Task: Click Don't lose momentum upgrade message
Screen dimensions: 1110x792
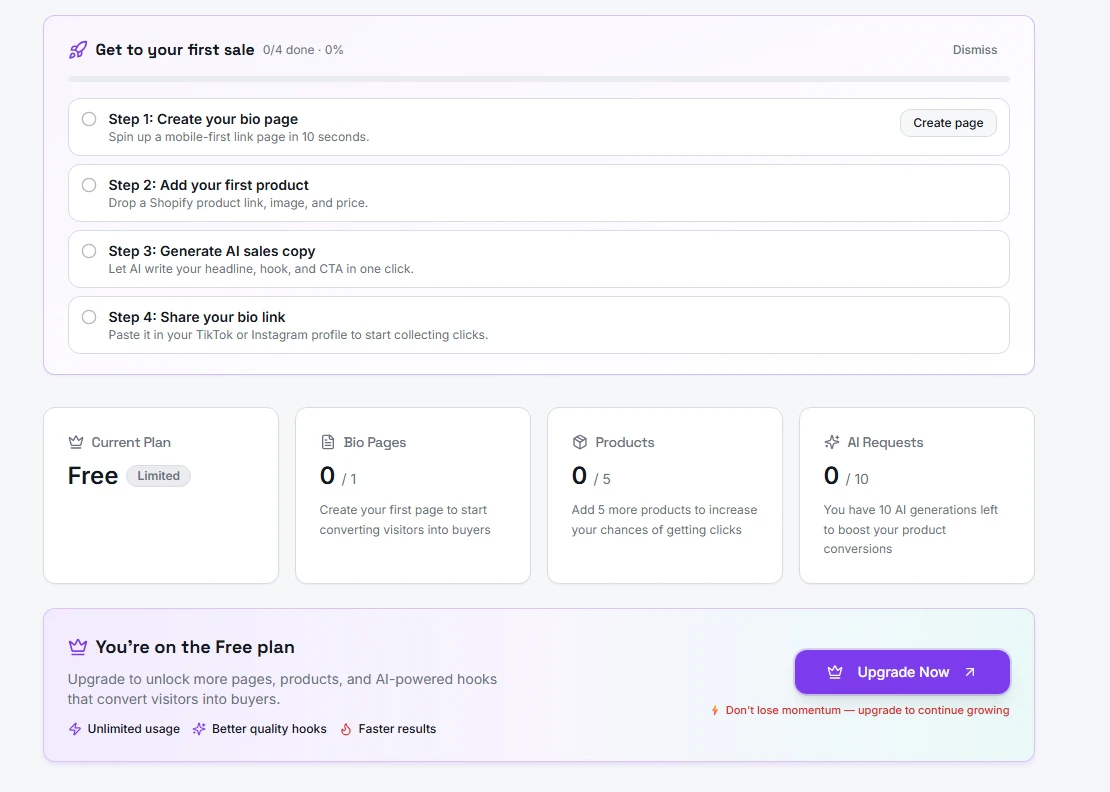Action: coord(867,710)
